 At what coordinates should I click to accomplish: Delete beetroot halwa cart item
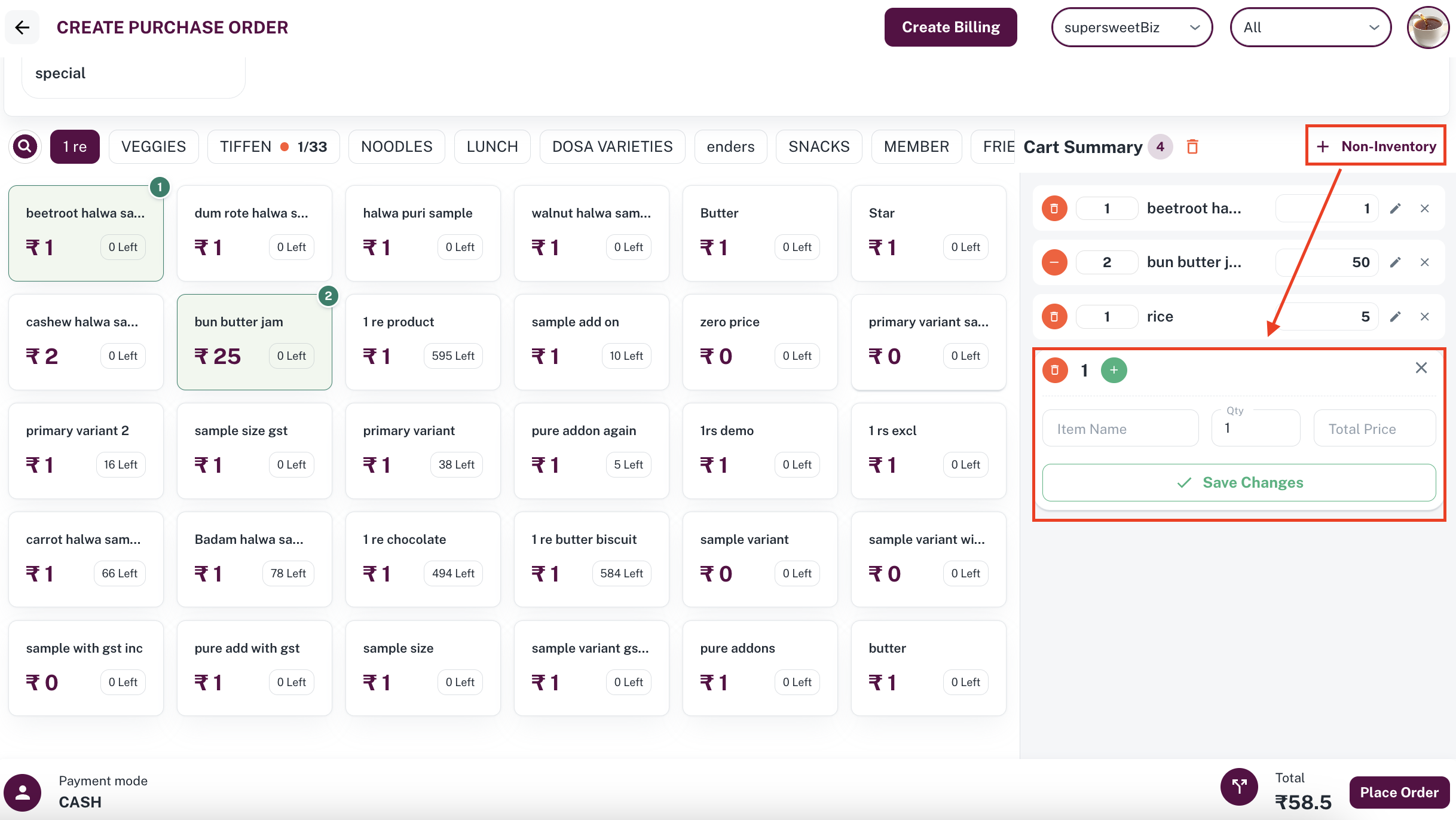(1054, 209)
